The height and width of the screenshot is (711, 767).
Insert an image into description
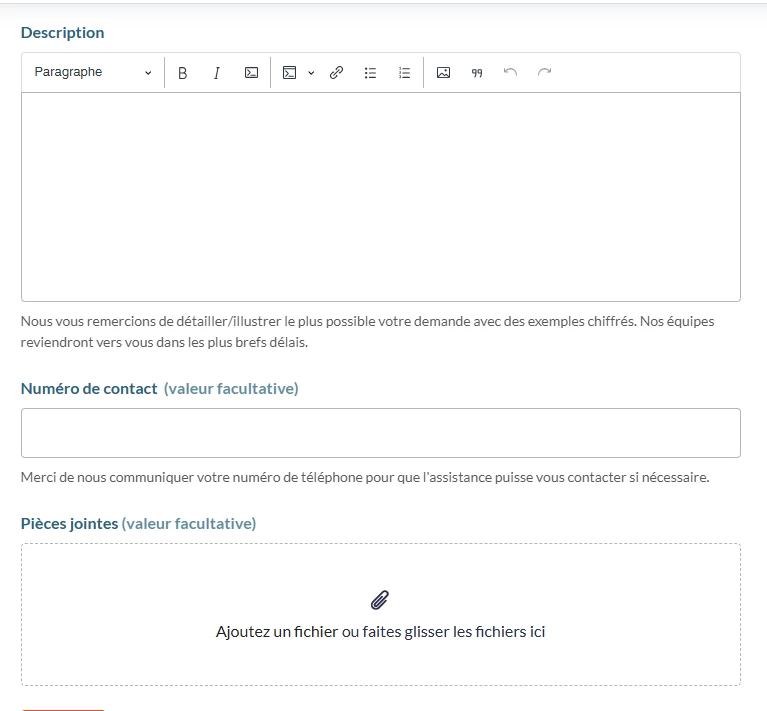click(443, 73)
